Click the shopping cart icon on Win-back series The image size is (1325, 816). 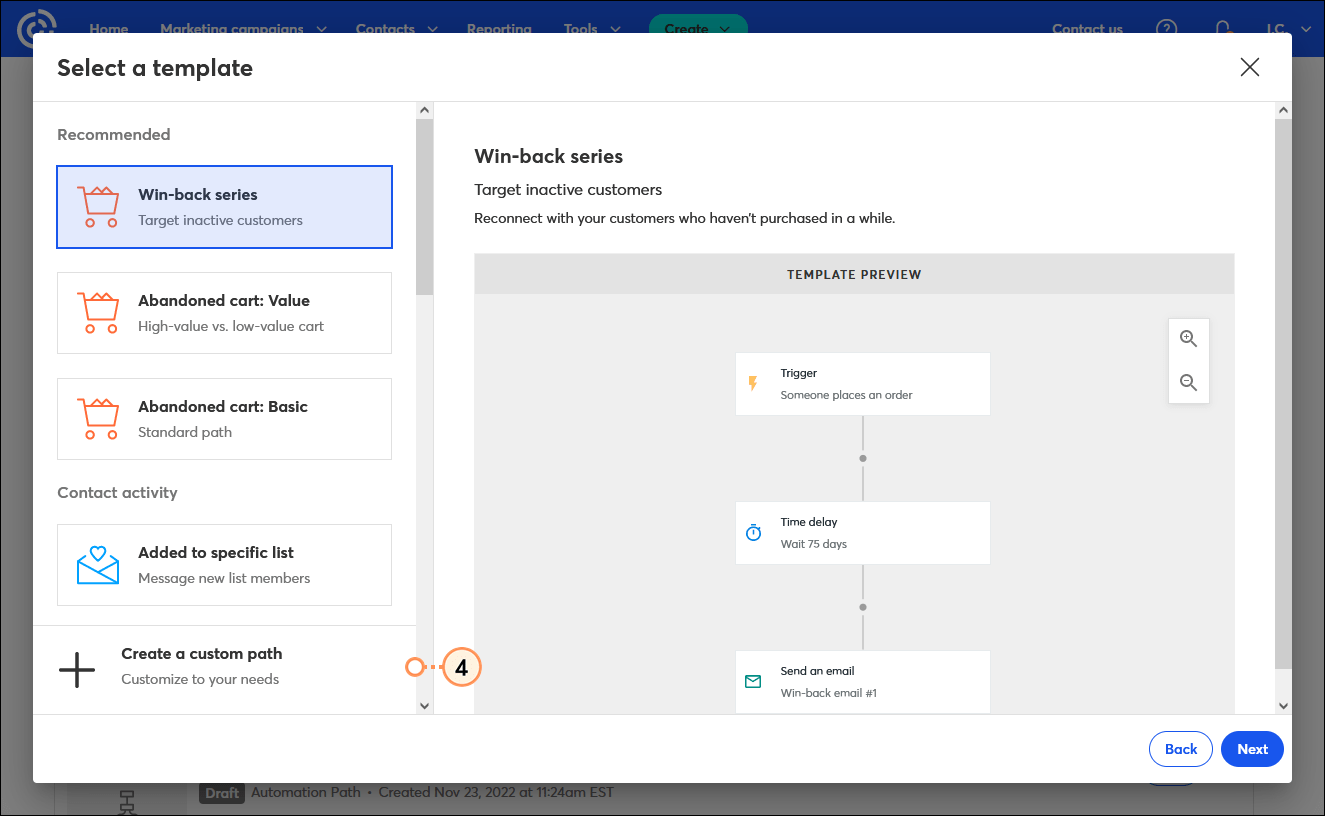97,206
